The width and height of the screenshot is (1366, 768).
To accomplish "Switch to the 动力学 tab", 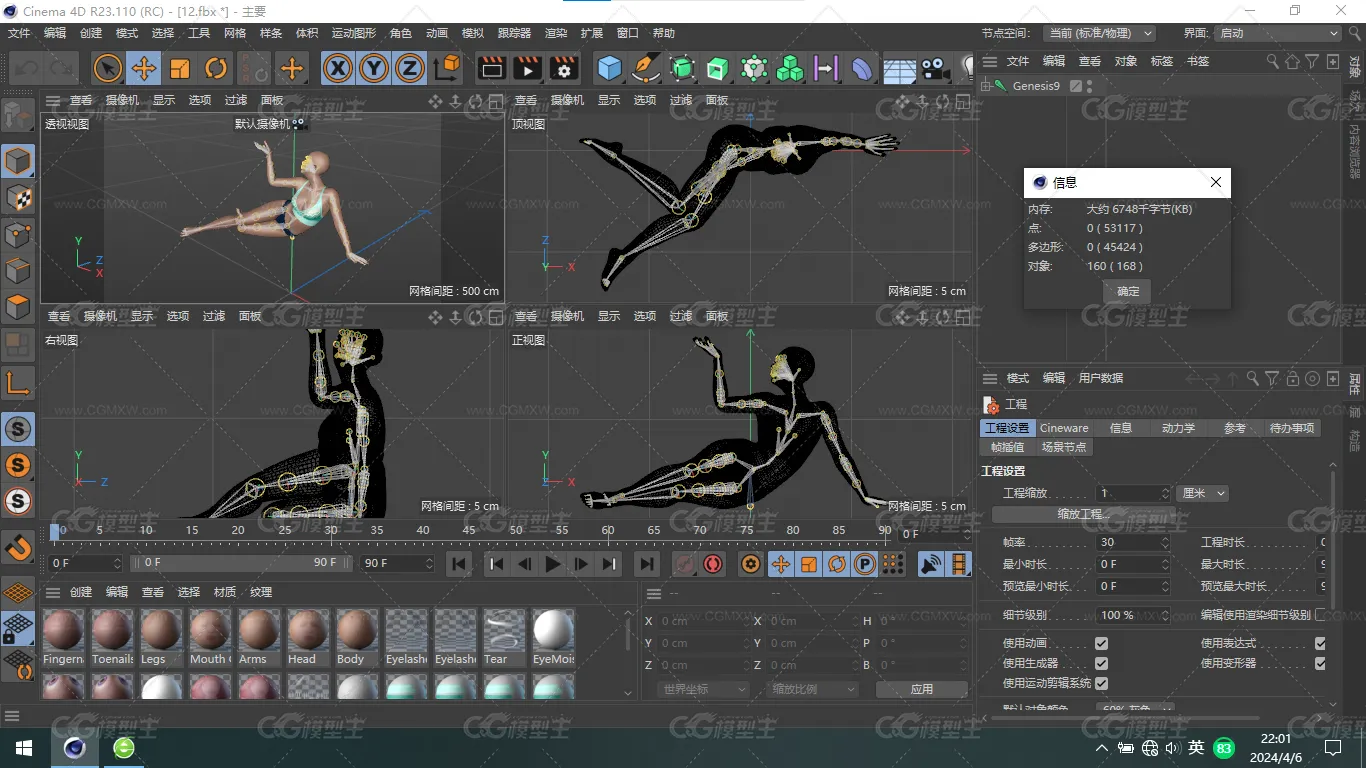I will point(1178,428).
